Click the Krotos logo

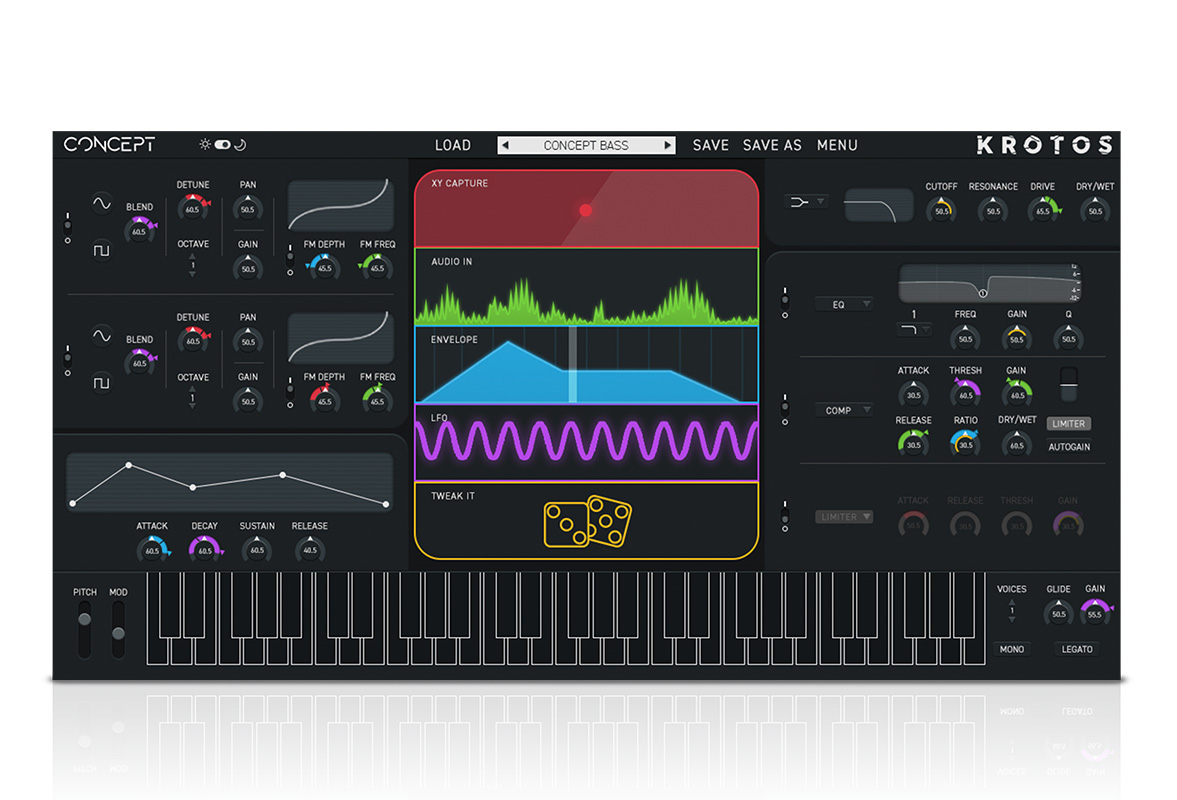coord(1044,145)
